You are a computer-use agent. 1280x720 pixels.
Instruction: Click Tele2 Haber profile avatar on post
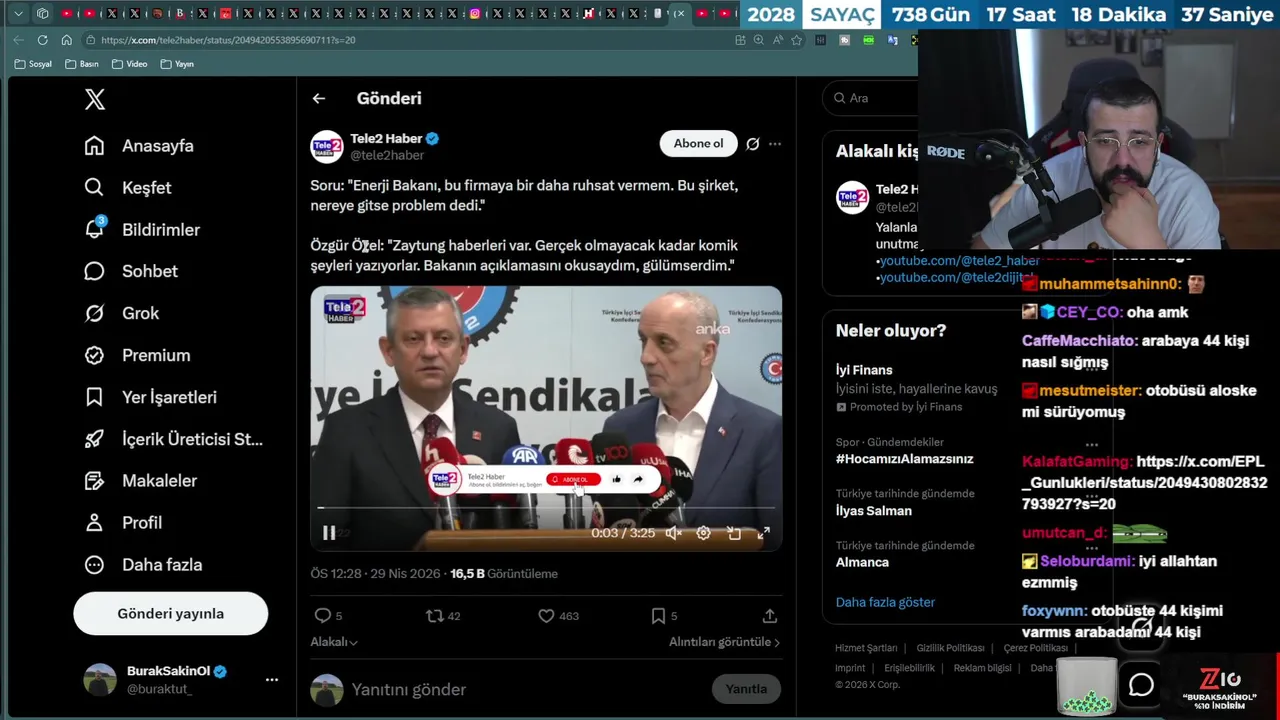(x=327, y=147)
